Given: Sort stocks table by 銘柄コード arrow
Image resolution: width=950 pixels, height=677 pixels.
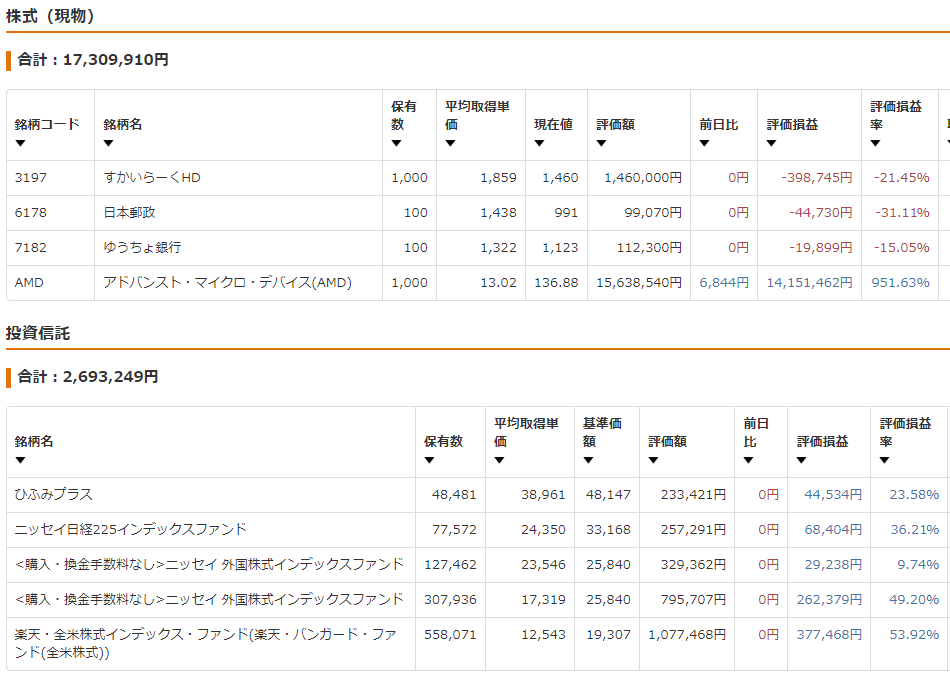Looking at the screenshot, I should click(20, 143).
